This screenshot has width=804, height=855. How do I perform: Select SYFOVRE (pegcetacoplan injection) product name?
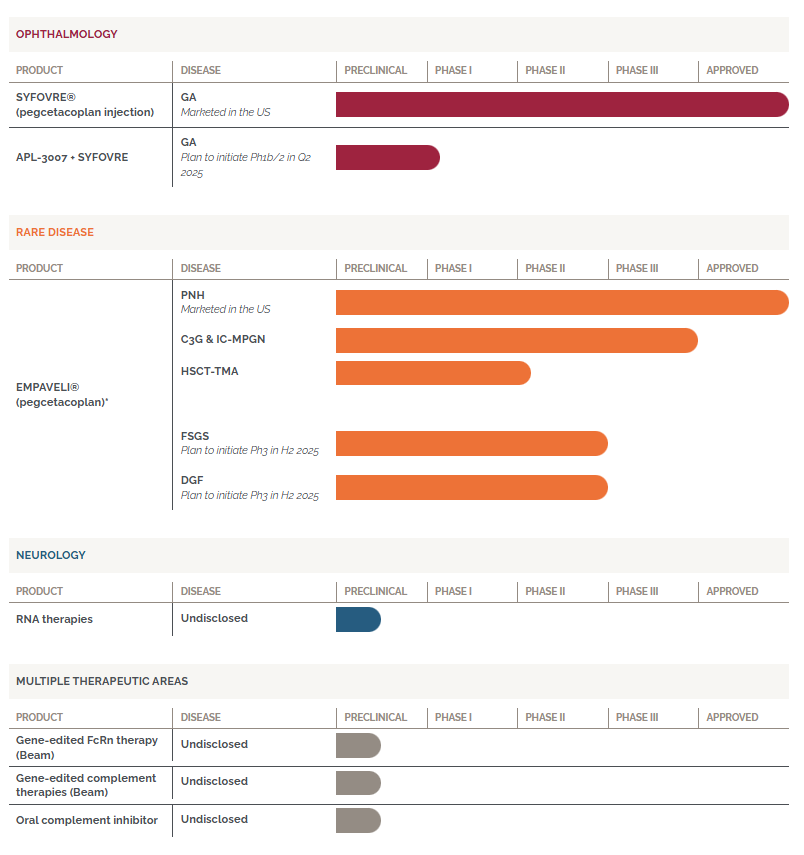pos(85,105)
